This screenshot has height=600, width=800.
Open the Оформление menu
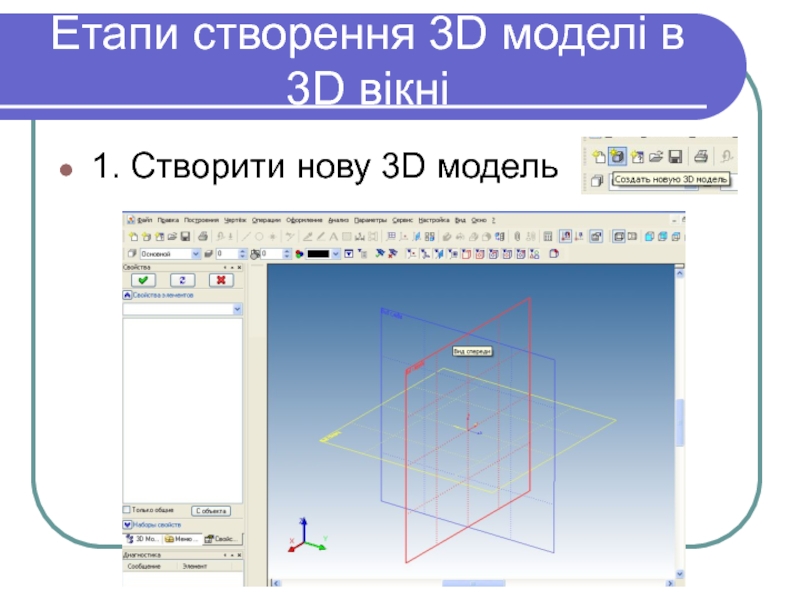[304, 220]
